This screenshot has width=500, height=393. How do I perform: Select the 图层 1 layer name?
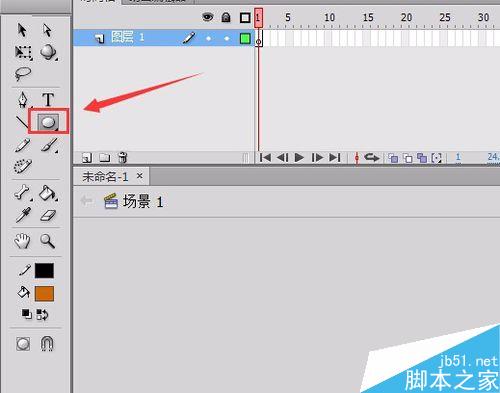point(128,37)
